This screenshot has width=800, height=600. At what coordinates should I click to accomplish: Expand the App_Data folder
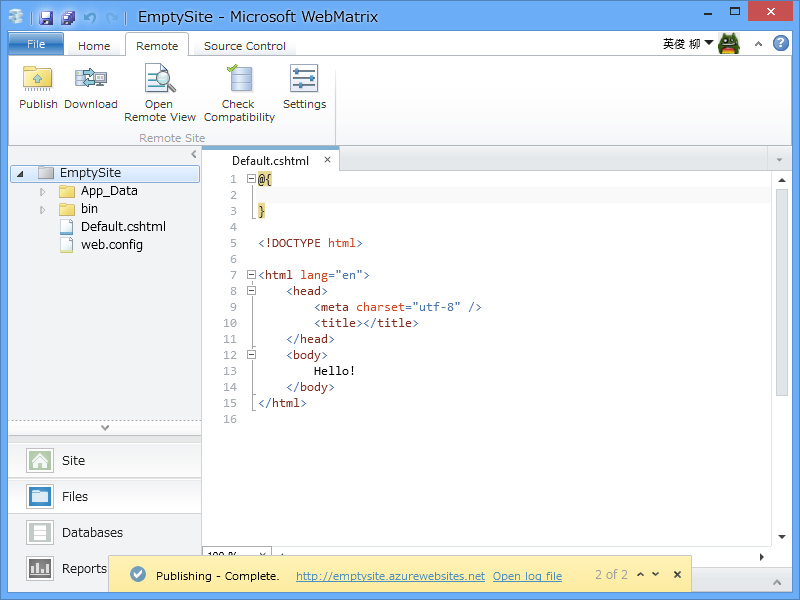tap(42, 192)
